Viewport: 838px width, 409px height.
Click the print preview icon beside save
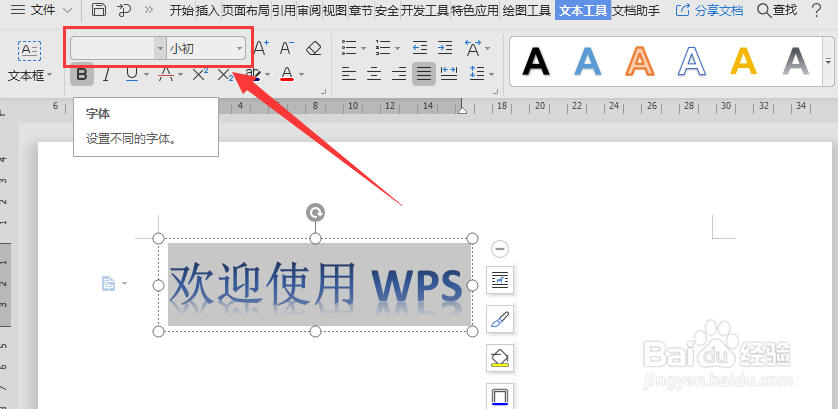124,10
